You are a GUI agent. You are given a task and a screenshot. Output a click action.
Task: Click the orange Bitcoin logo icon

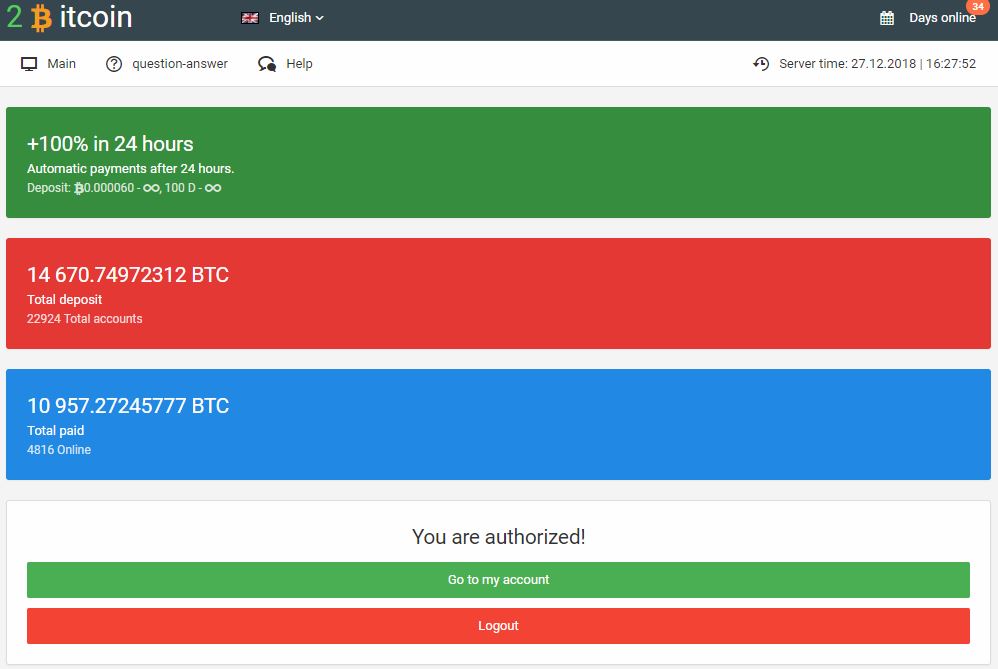pos(41,17)
